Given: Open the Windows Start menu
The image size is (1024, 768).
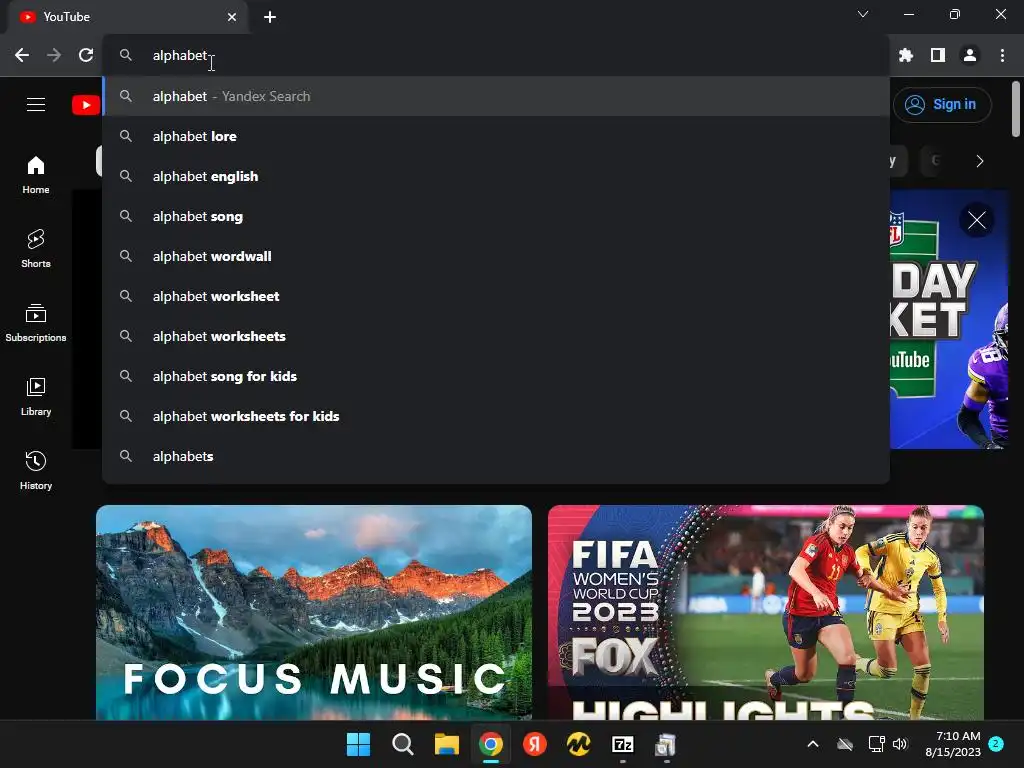Looking at the screenshot, I should pos(358,744).
